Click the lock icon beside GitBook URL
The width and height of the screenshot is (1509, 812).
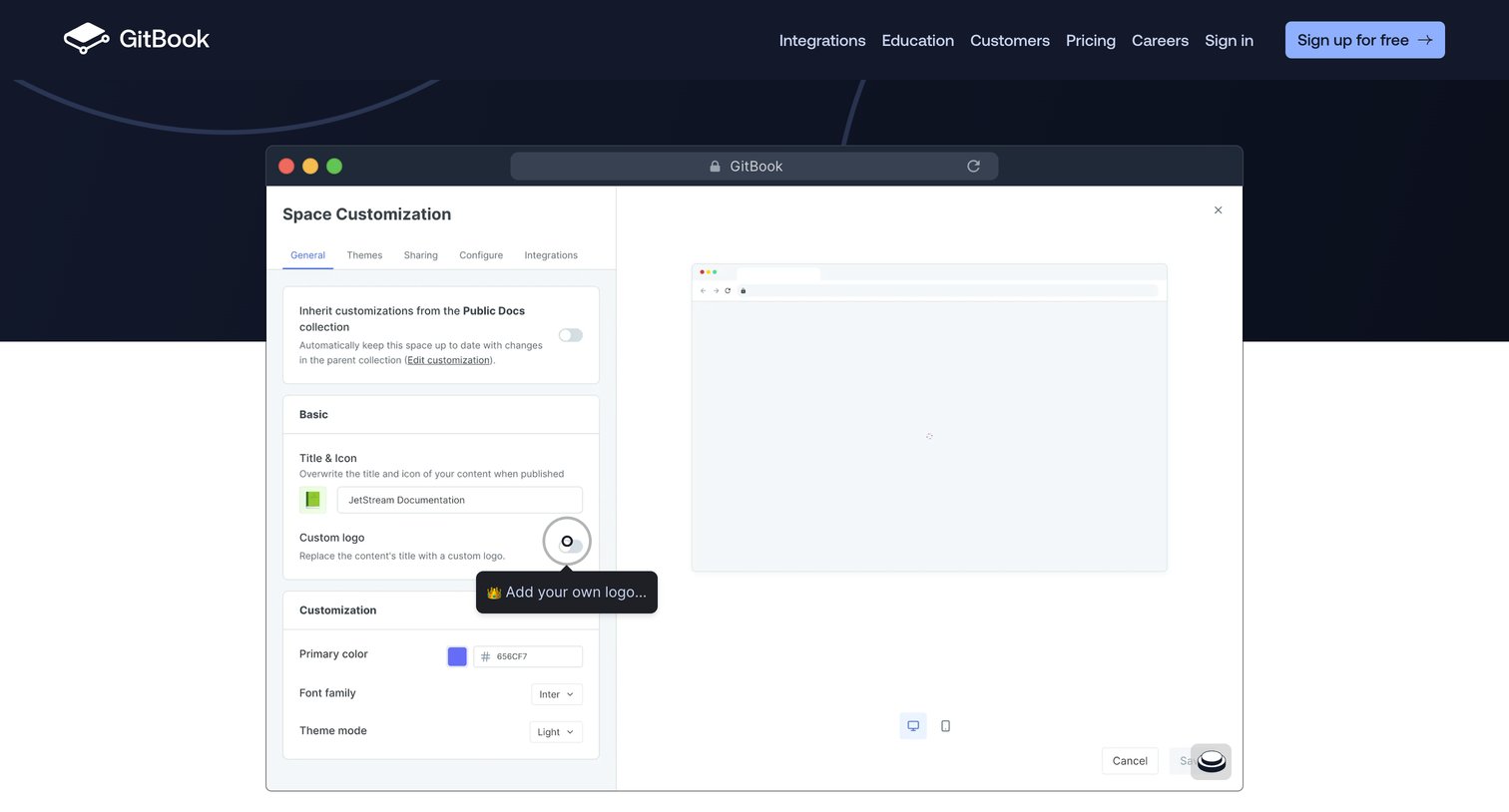pos(715,167)
